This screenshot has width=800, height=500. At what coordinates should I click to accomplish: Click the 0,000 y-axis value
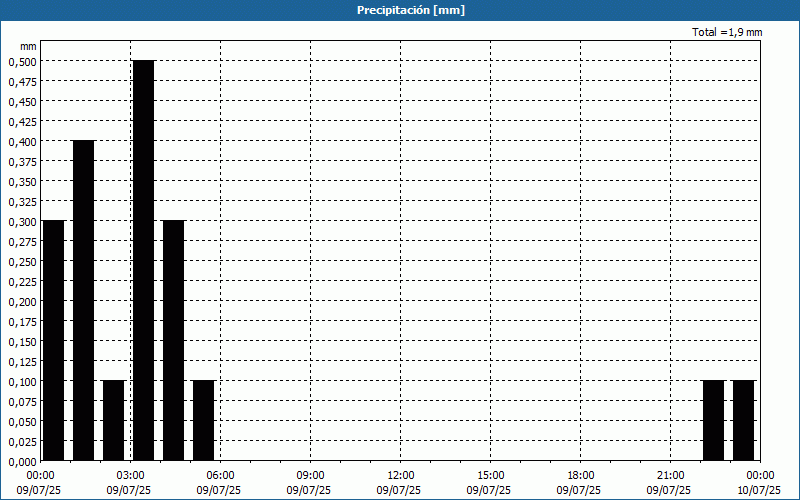22,462
